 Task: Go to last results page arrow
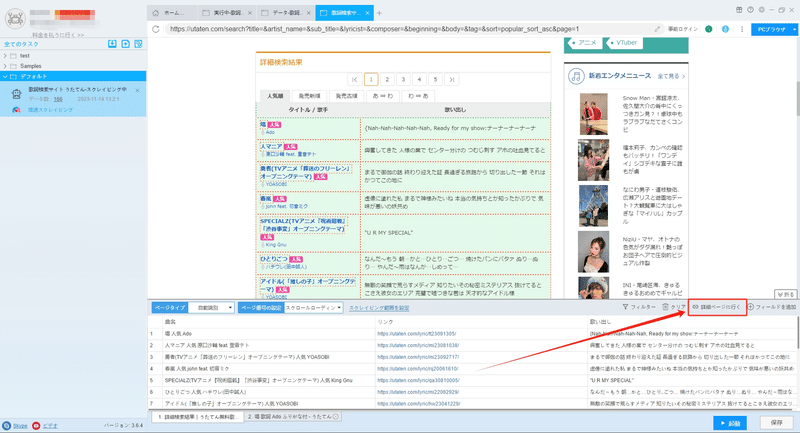click(x=452, y=80)
